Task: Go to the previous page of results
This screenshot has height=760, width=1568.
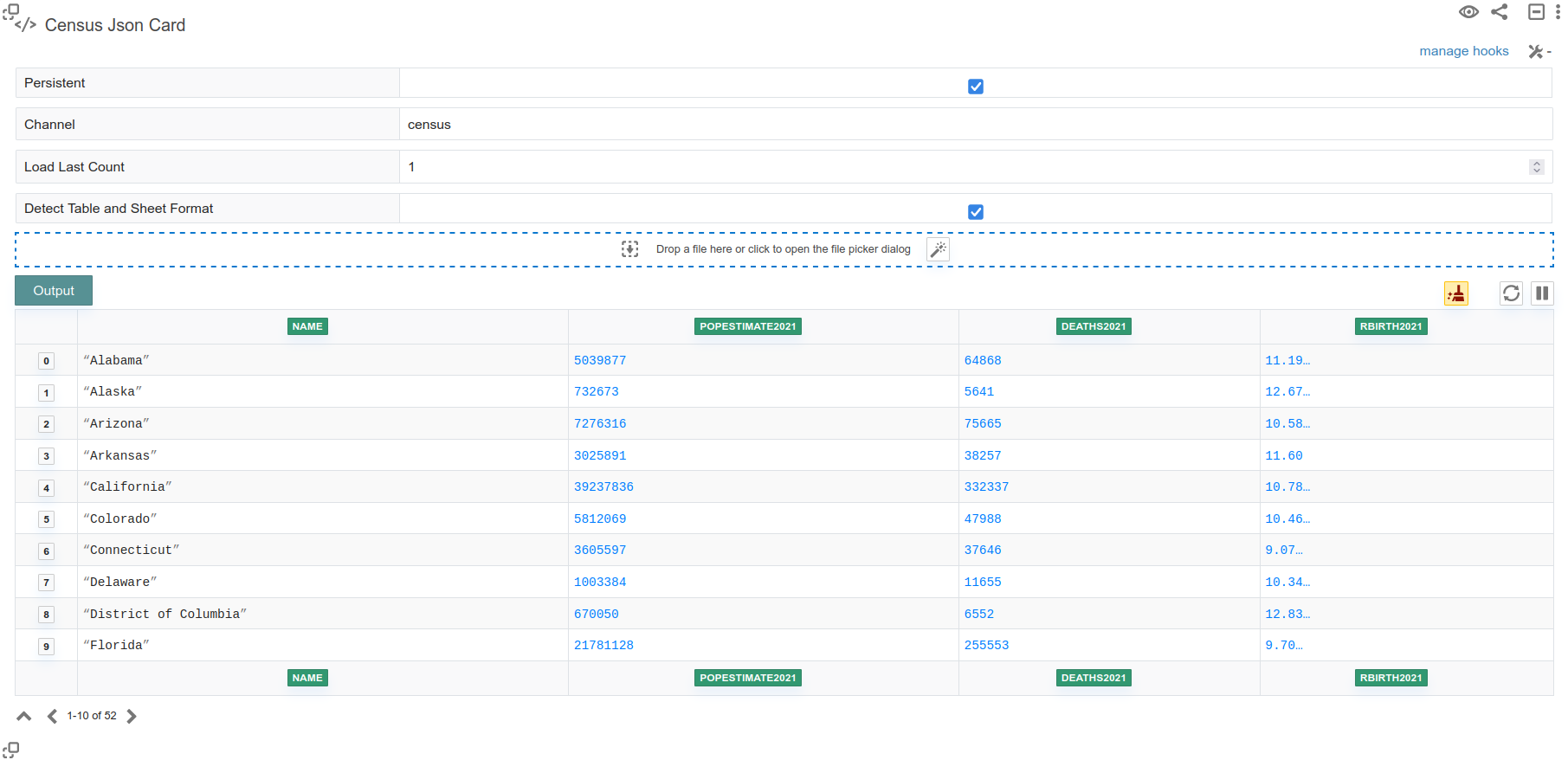Action: 52,716
